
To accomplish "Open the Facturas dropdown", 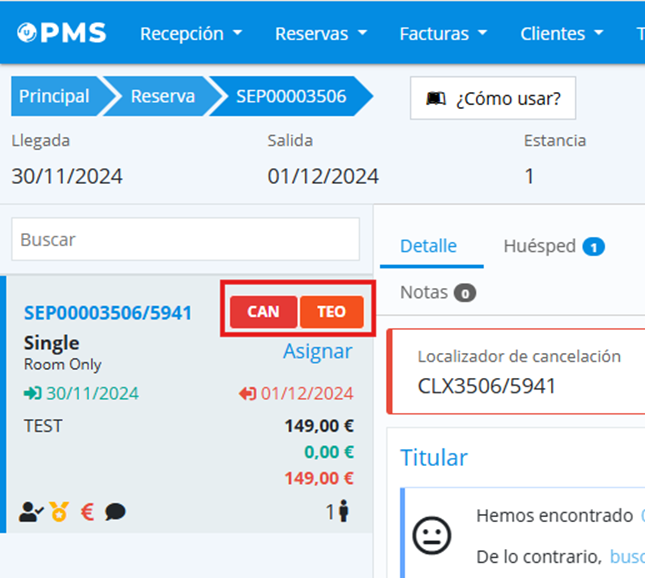I will click(x=443, y=33).
